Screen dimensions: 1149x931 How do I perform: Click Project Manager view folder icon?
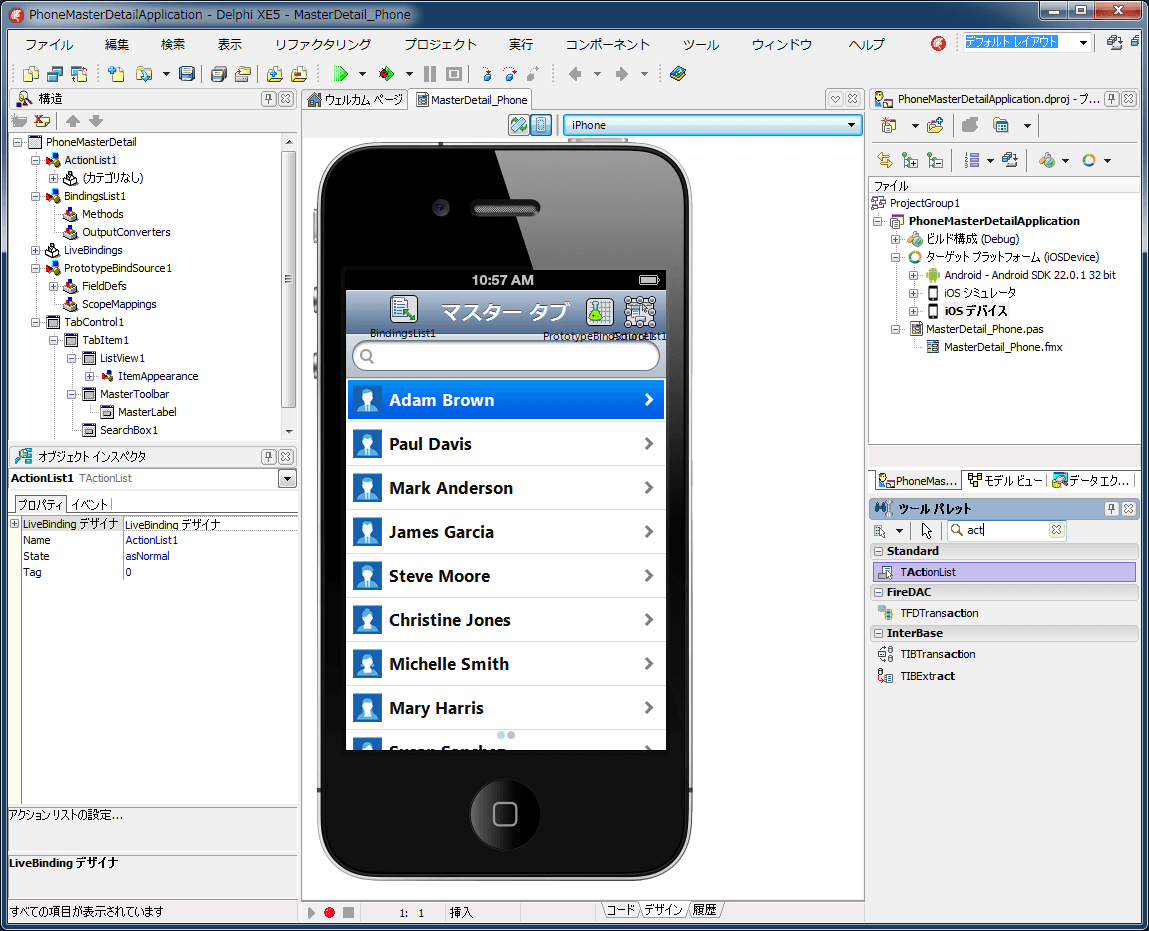1001,126
